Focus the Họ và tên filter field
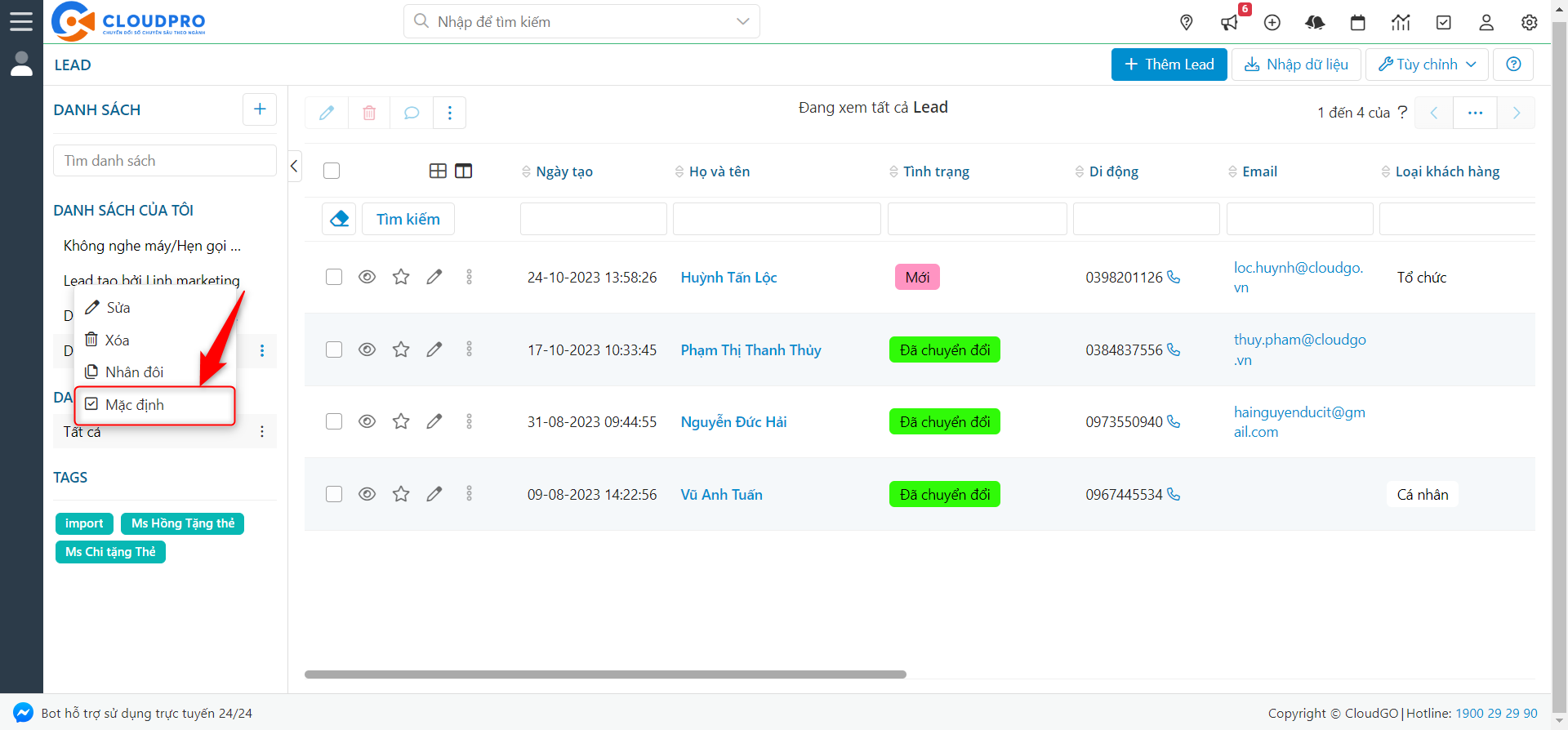The image size is (1568, 730). pos(777,219)
